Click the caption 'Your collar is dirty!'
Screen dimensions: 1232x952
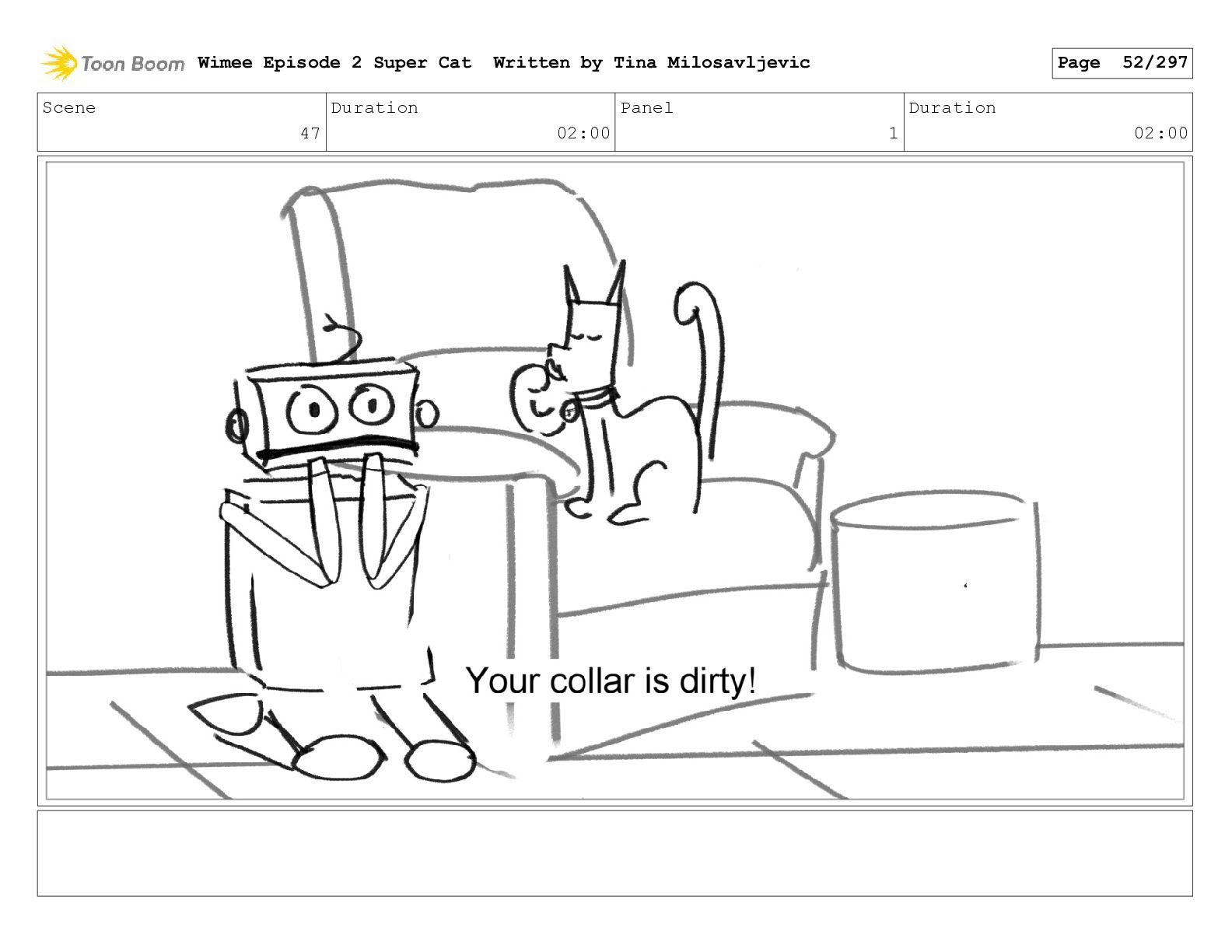coord(611,681)
